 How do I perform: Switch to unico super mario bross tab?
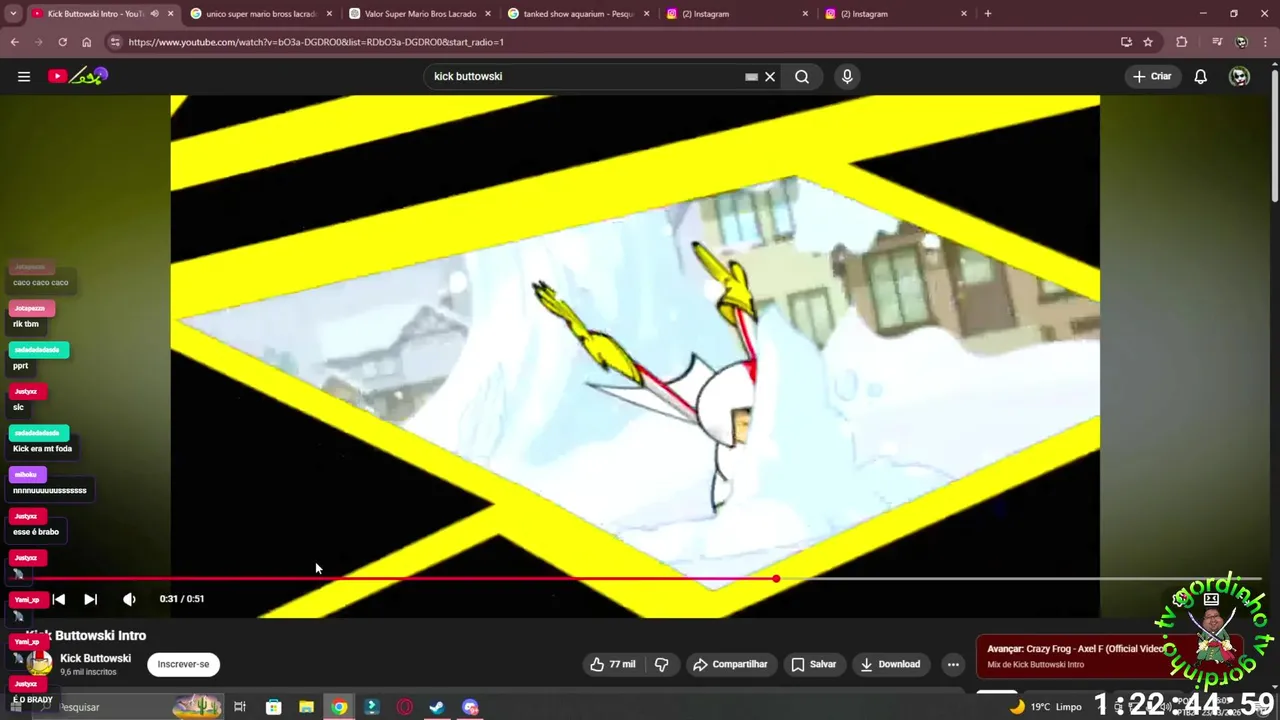(260, 14)
